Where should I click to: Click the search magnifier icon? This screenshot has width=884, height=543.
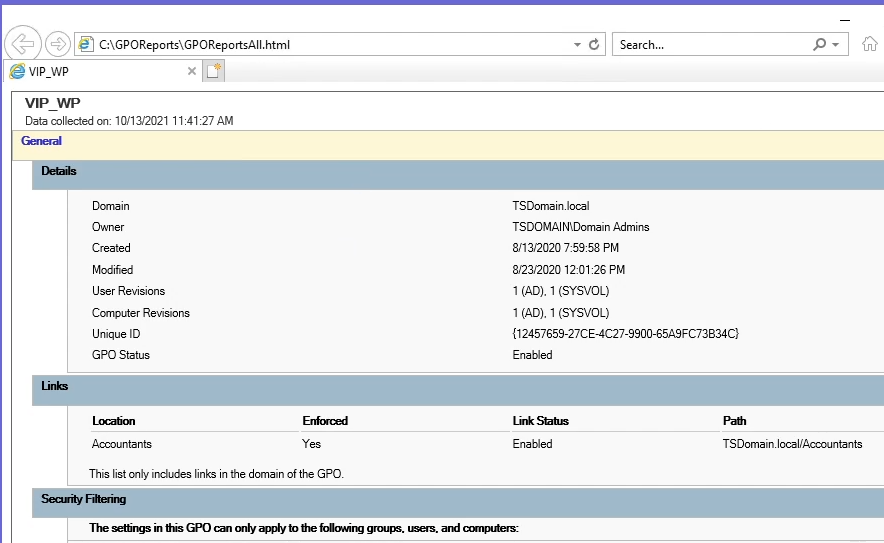click(x=820, y=44)
